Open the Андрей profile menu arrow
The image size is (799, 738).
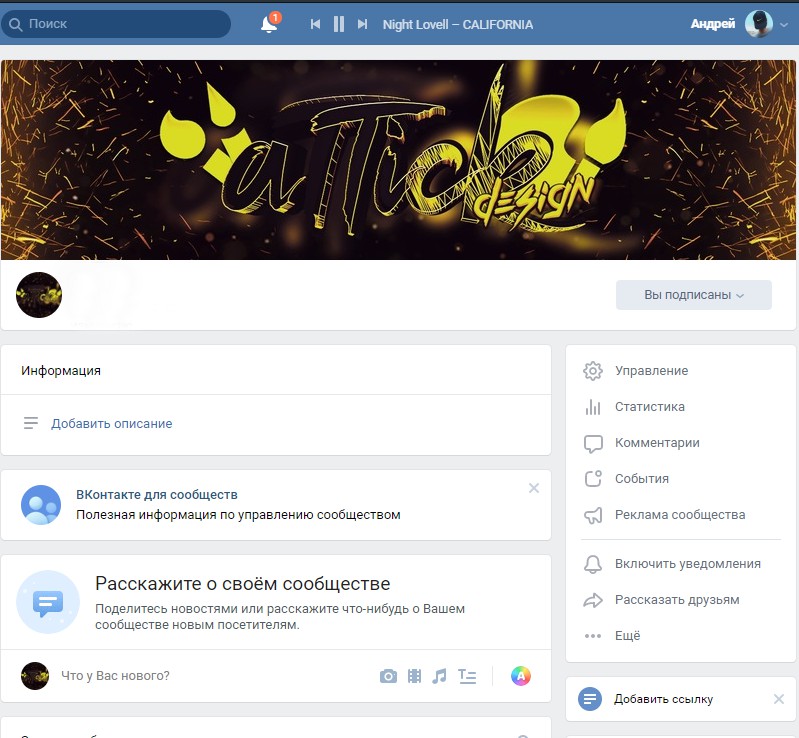(x=785, y=24)
